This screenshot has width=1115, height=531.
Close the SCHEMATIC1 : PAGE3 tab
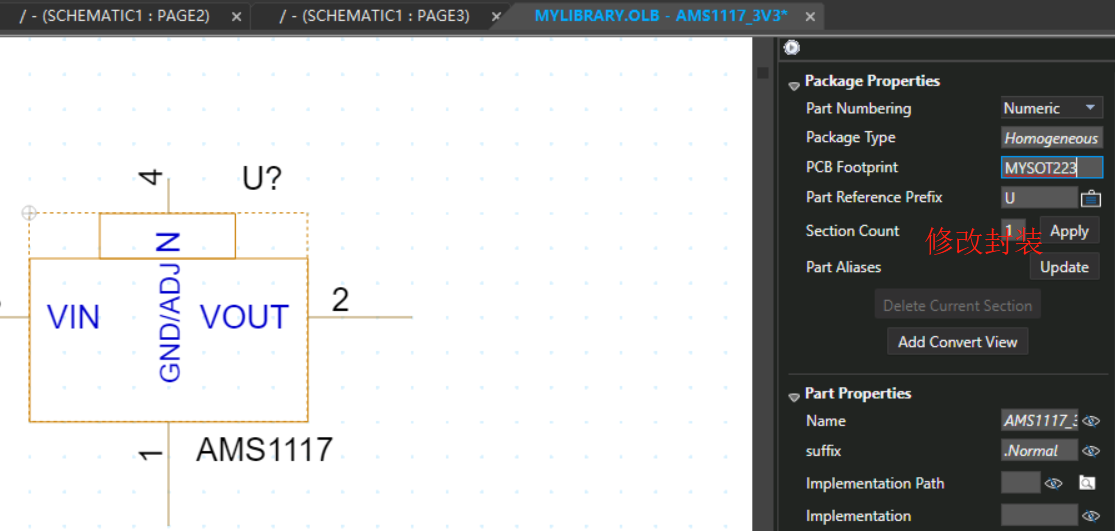coord(496,16)
